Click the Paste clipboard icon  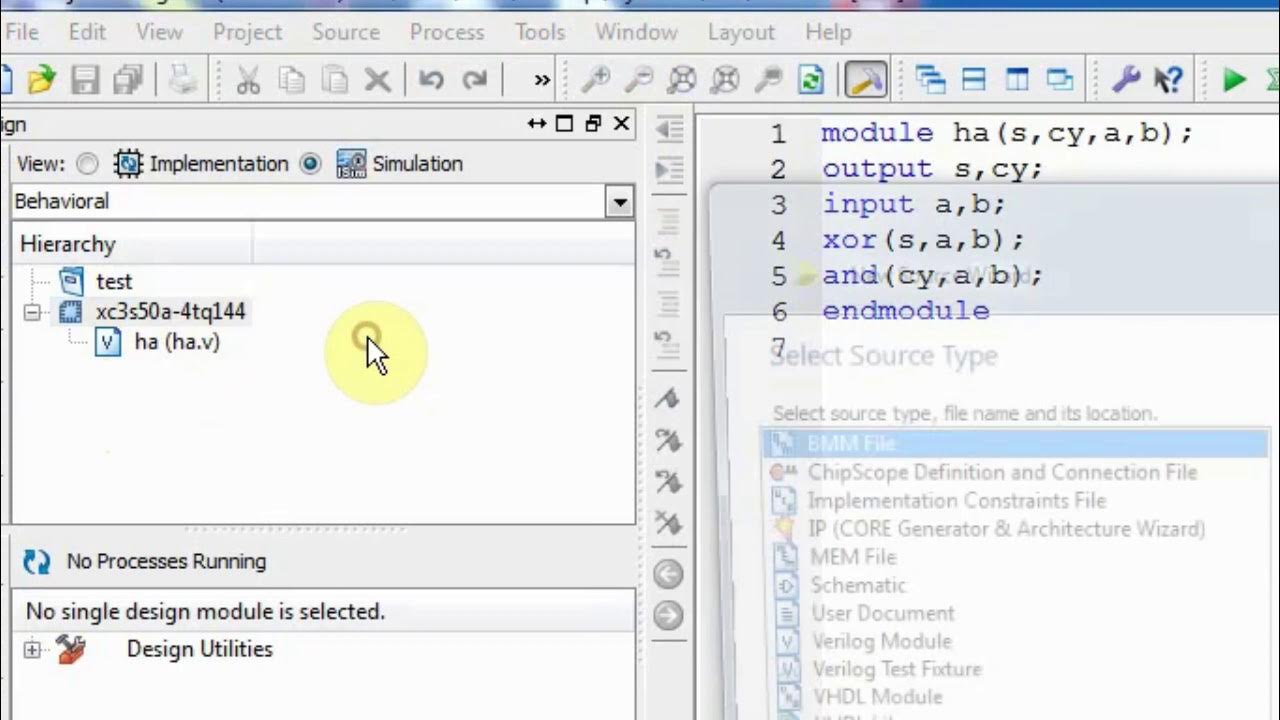(334, 80)
